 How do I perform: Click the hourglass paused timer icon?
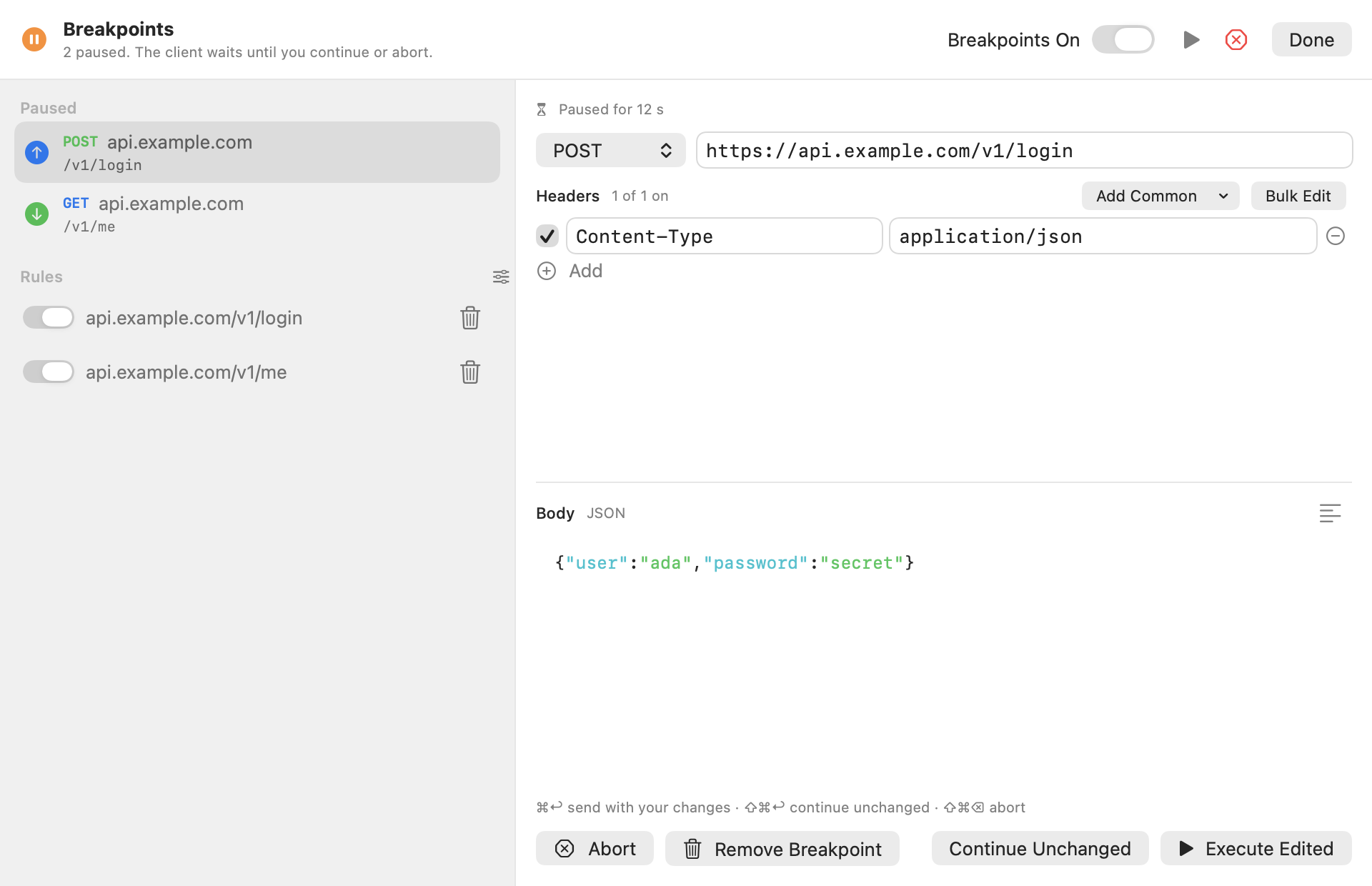point(542,109)
